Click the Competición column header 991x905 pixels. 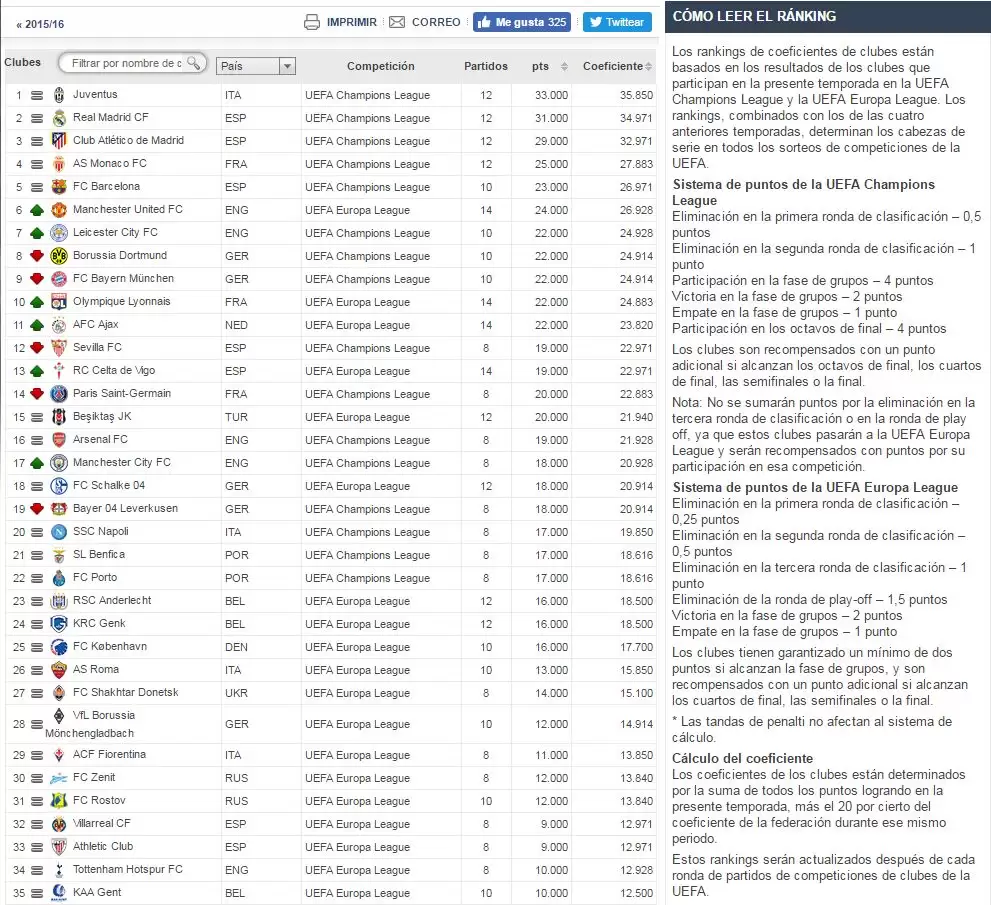[380, 66]
